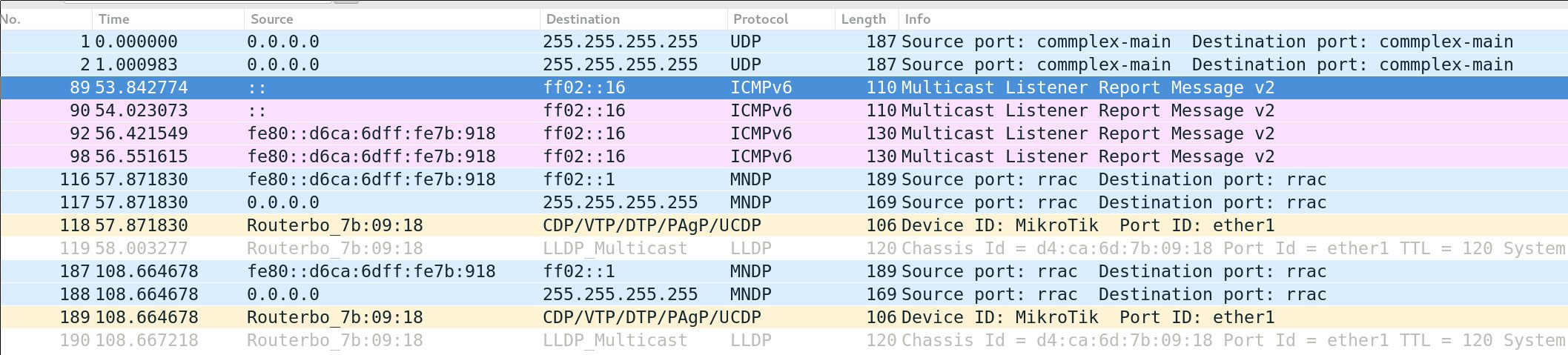This screenshot has width=1568, height=355.
Task: Select packet 2 UDP broadcast row
Action: (x=784, y=64)
